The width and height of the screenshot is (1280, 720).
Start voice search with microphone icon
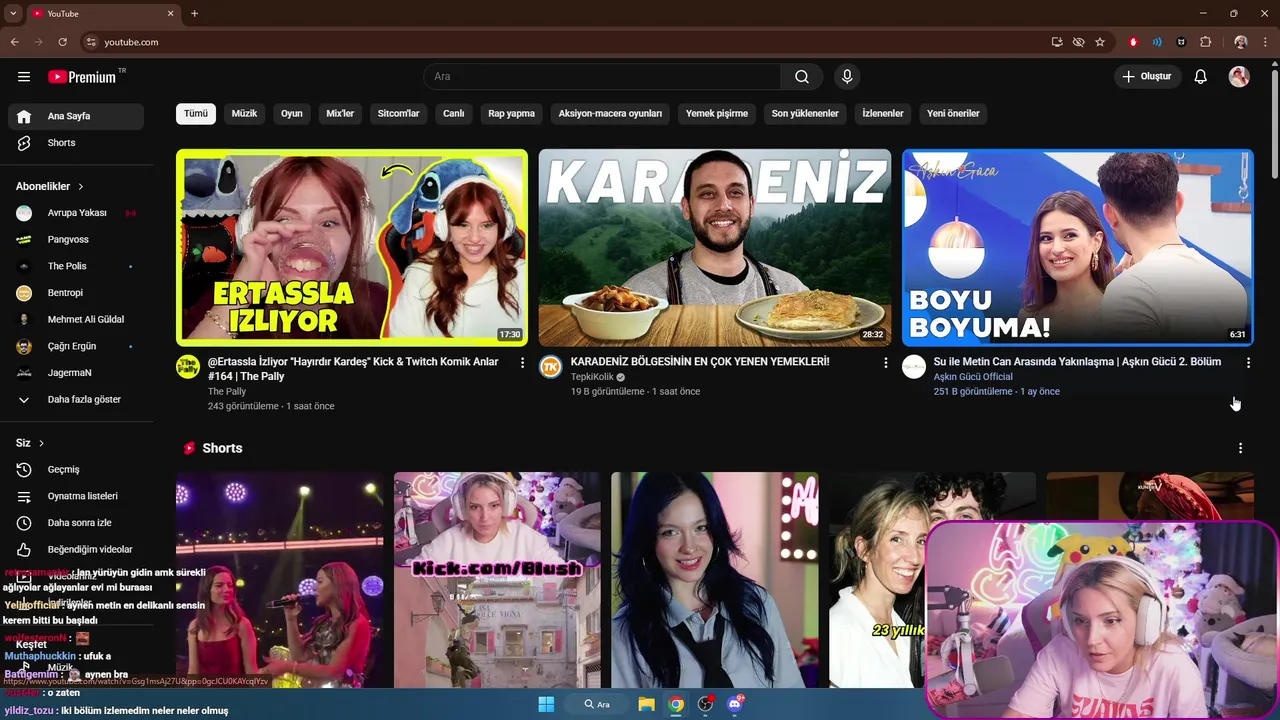[847, 77]
